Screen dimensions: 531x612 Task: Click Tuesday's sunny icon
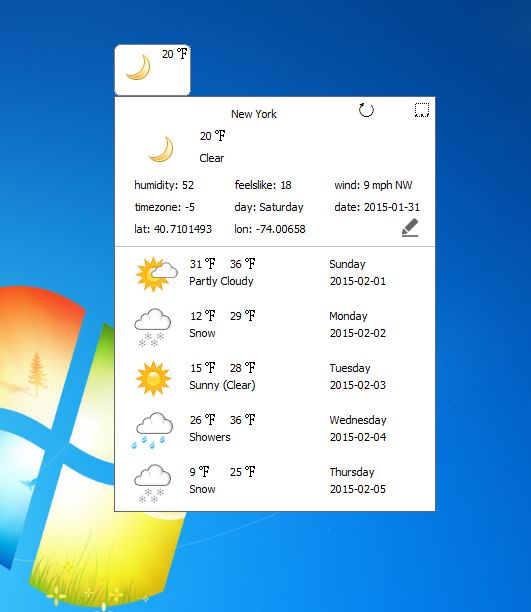153,378
